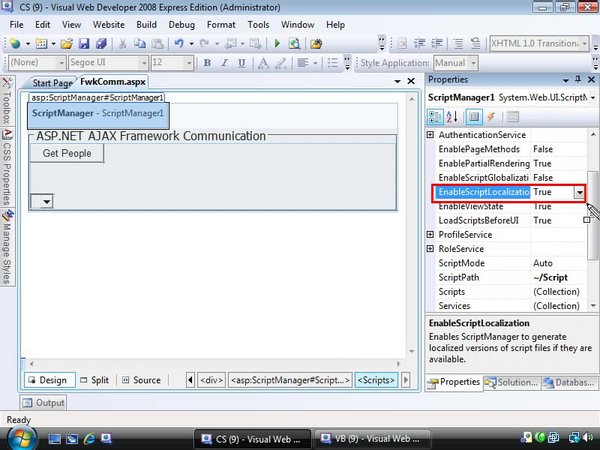Switch to the Database Explorer panel tab

[569, 382]
